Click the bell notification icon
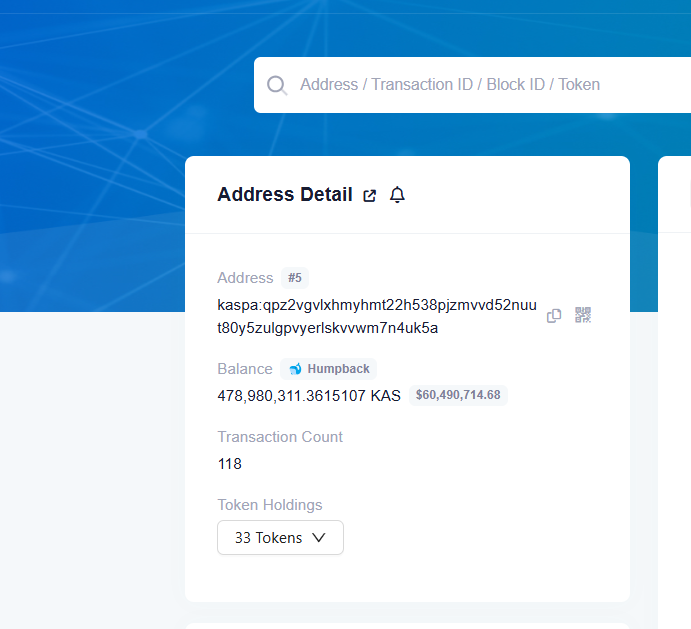Screen dimensions: 691x629 pos(397,195)
